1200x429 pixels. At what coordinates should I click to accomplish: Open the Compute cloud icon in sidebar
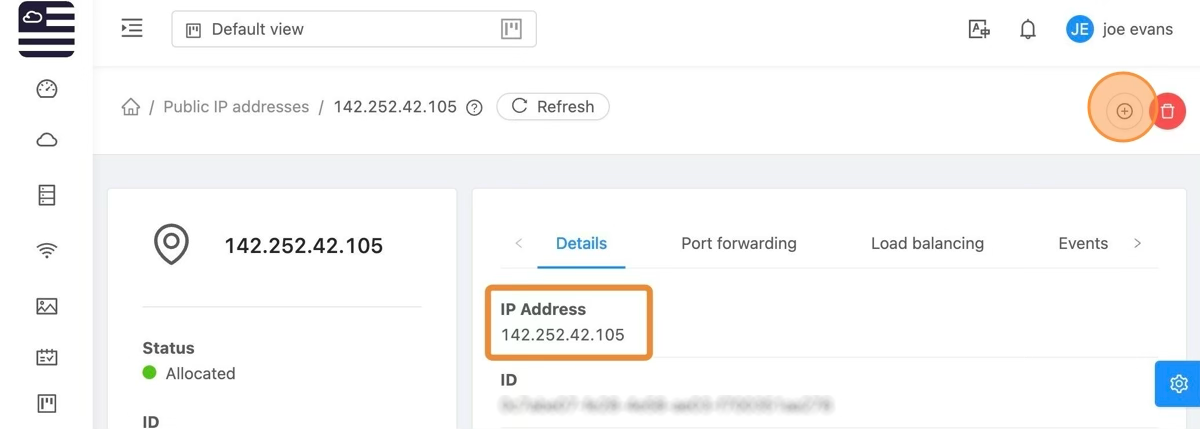point(47,140)
